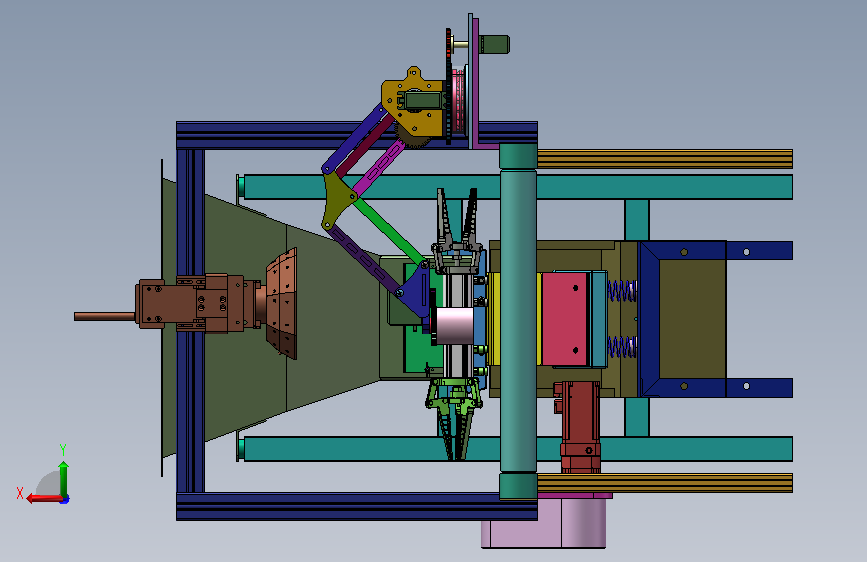Select the red servo motor near the lower rail
The image size is (867, 562).
[x=578, y=426]
